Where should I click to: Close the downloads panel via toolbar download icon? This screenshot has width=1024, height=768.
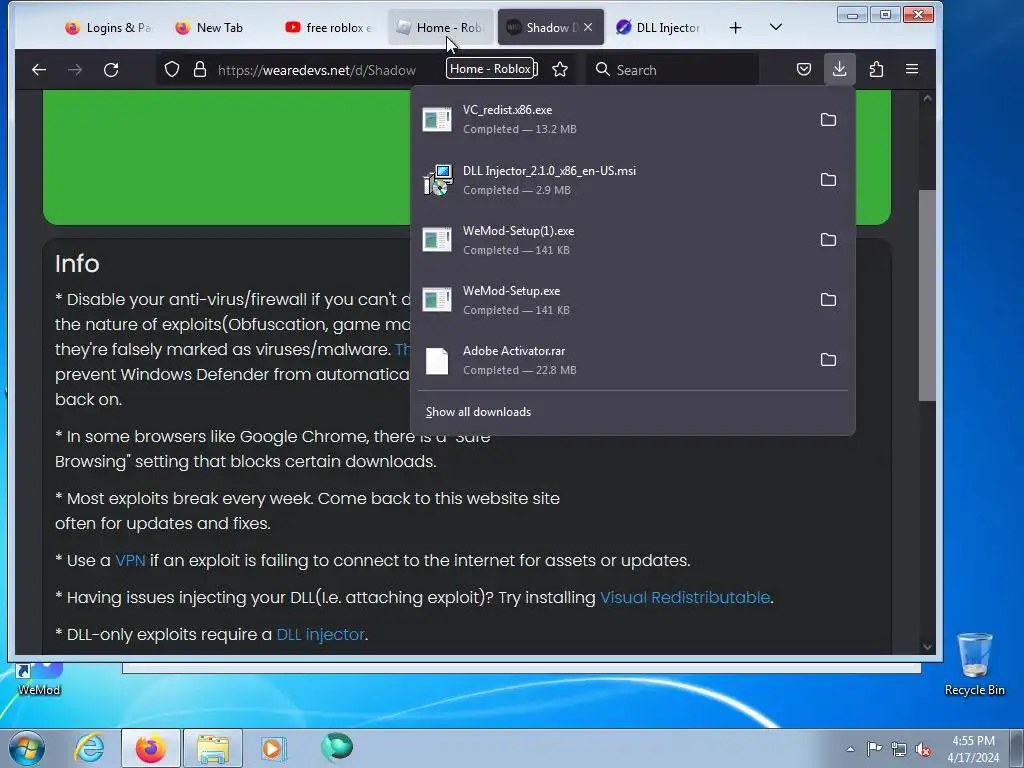click(840, 69)
